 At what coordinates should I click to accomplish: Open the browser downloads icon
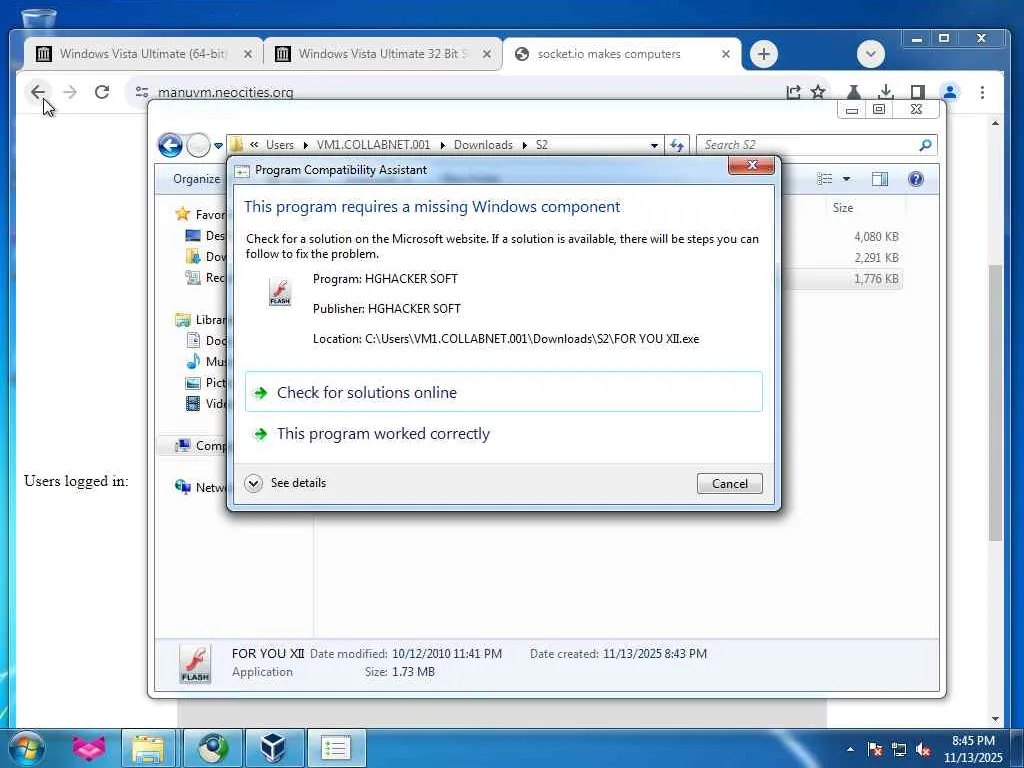pos(886,92)
